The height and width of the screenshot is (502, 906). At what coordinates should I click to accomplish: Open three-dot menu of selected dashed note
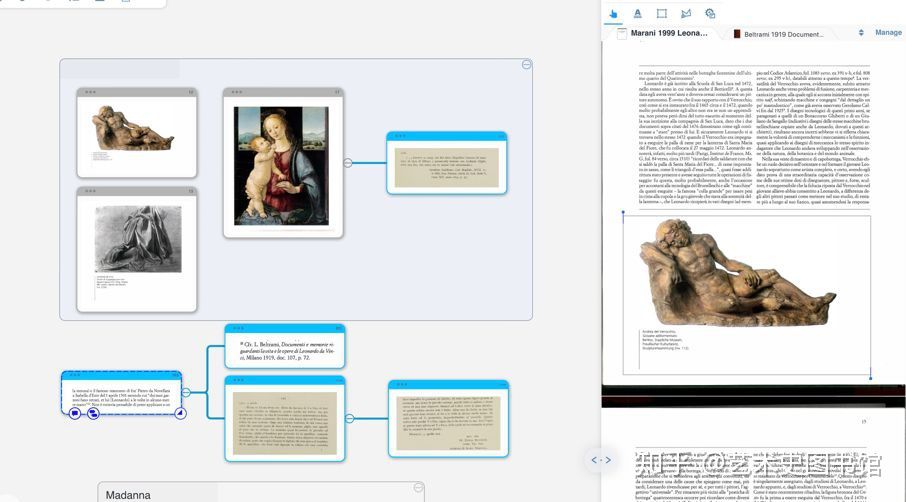coord(75,375)
